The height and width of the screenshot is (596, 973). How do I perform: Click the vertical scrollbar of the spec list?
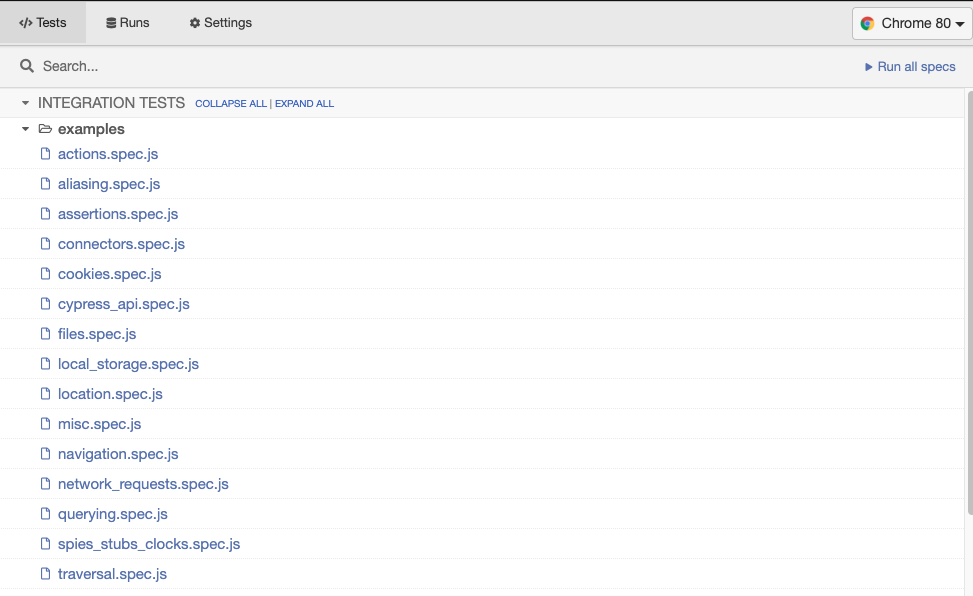click(968, 300)
